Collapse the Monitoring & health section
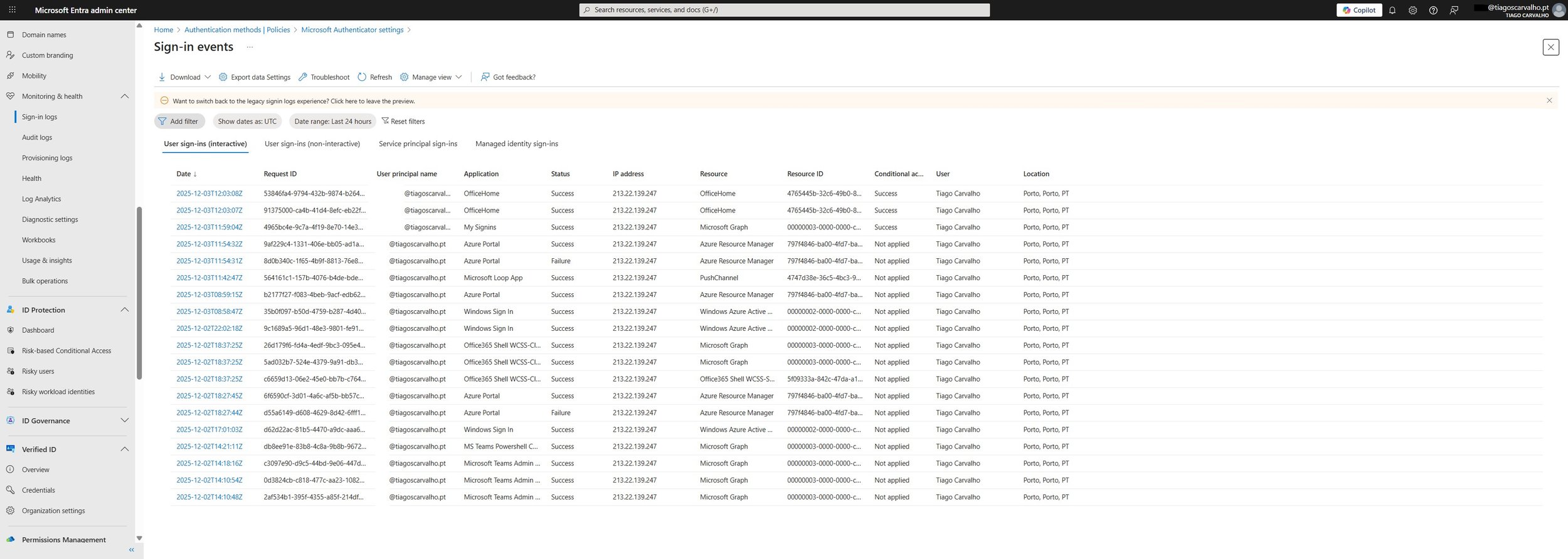1568x559 pixels. (x=124, y=97)
